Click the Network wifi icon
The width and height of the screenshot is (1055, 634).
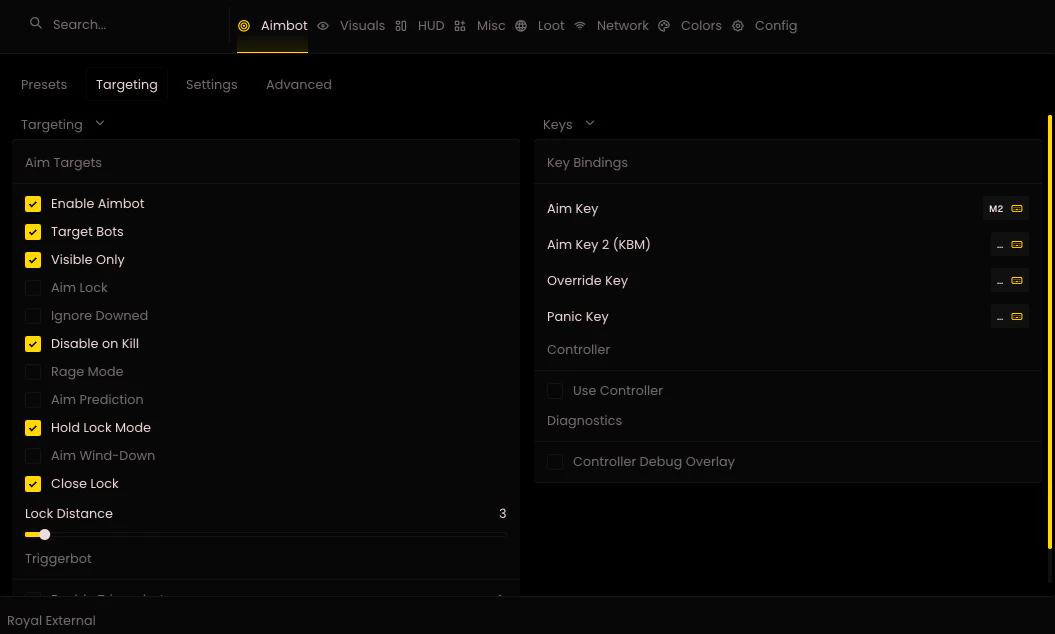point(580,26)
